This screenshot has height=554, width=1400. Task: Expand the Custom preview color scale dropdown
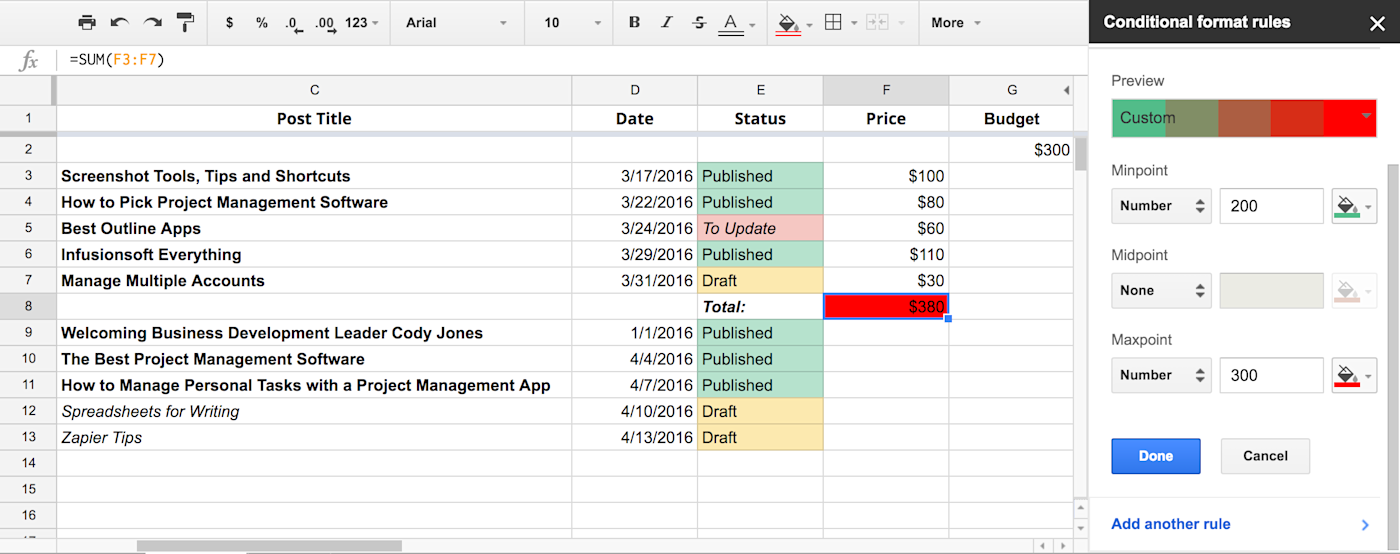1244,118
